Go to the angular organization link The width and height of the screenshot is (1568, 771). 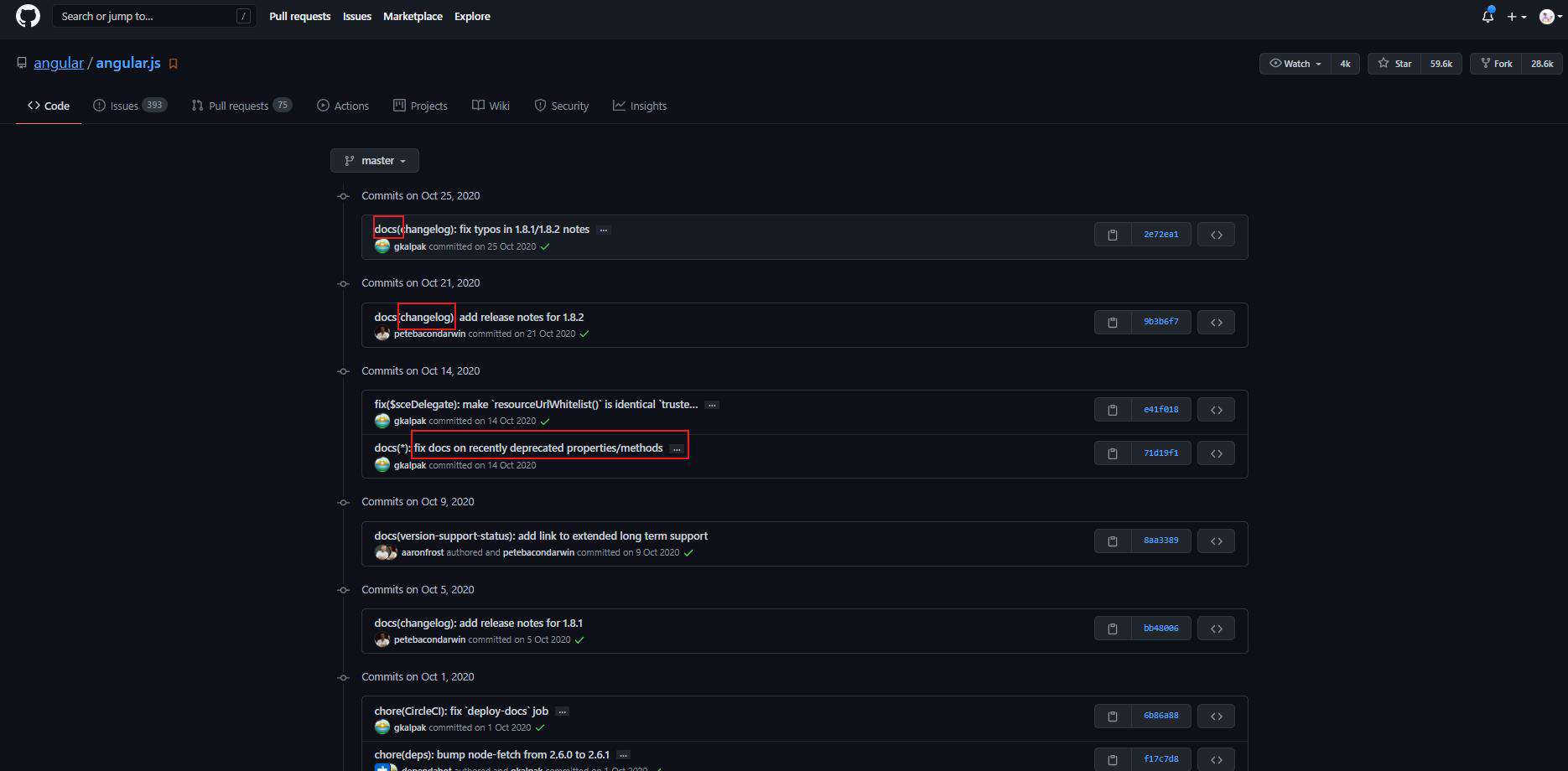coord(59,63)
